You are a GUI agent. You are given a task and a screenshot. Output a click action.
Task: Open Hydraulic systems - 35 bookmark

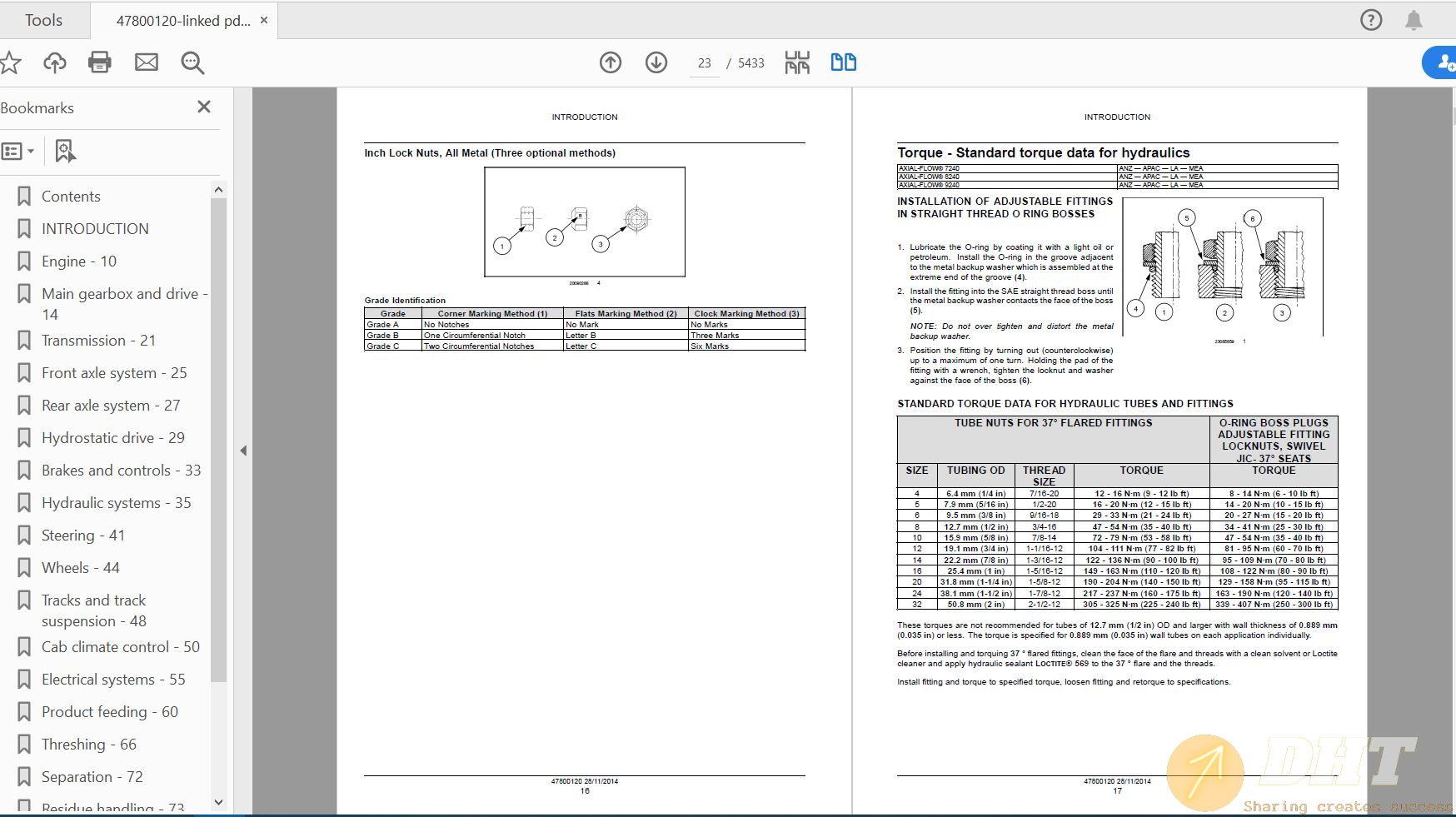(x=117, y=503)
